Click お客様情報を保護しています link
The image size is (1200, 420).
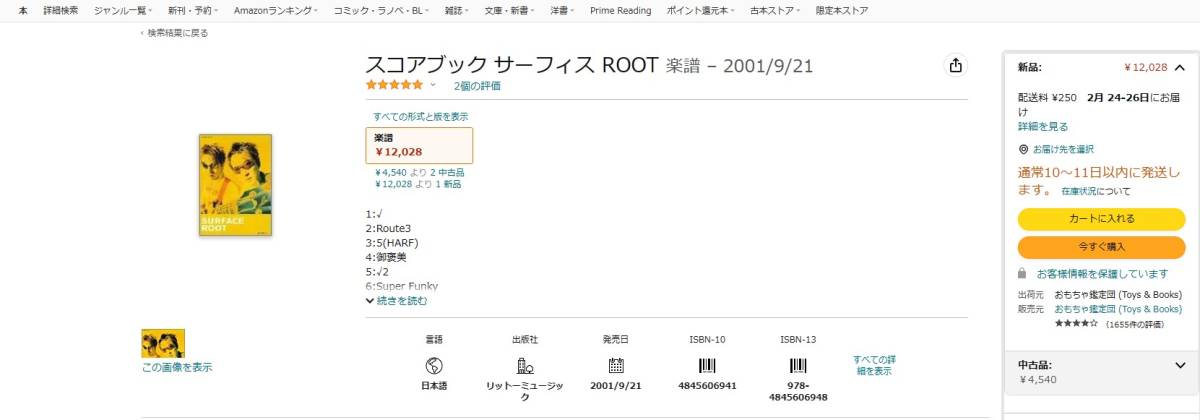pyautogui.click(x=1102, y=273)
